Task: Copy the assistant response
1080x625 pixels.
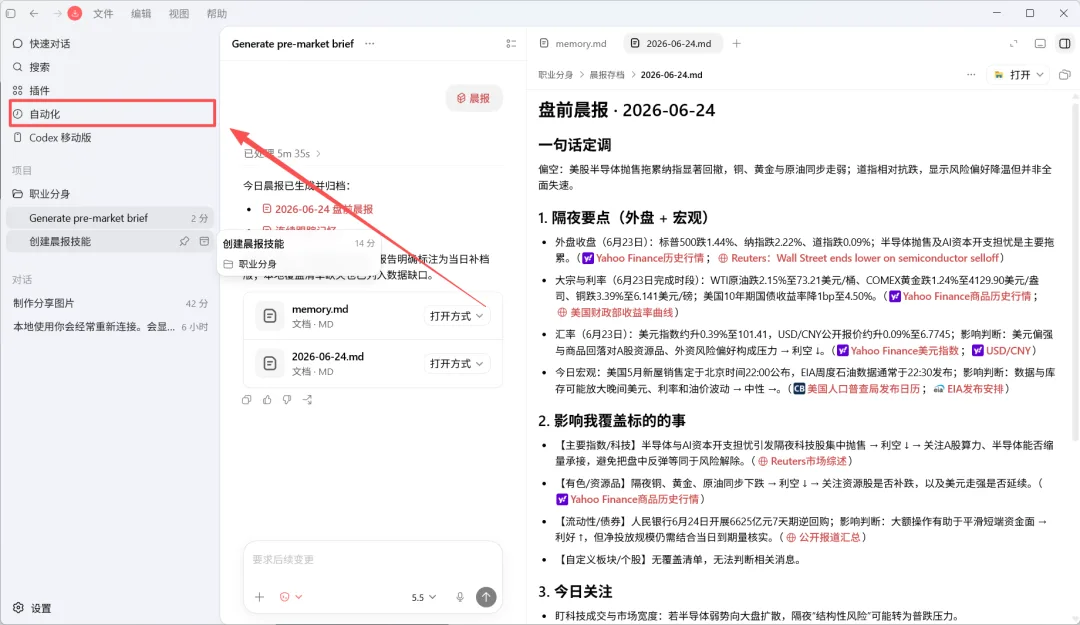Action: 247,400
